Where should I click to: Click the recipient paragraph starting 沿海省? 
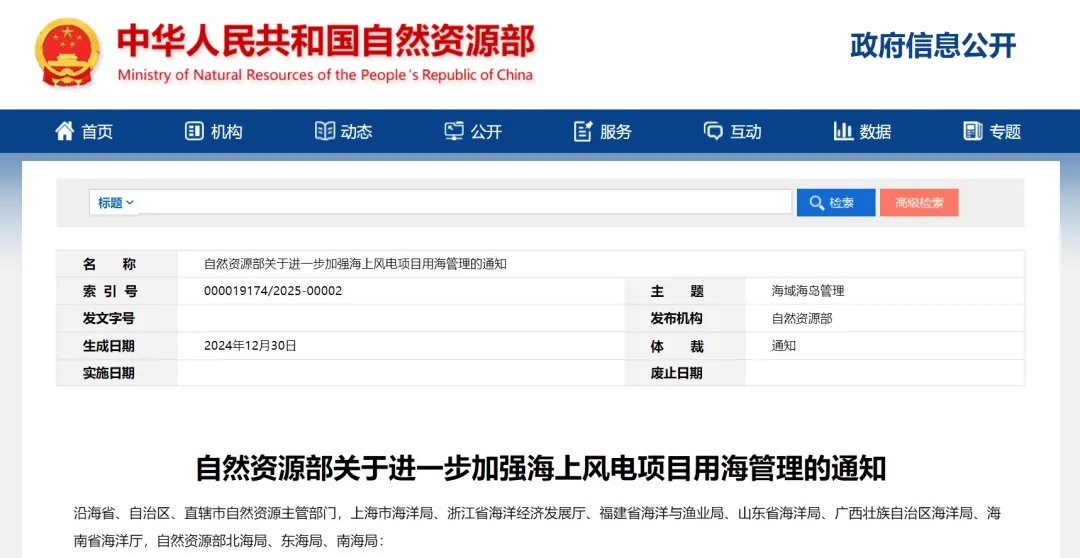537,527
